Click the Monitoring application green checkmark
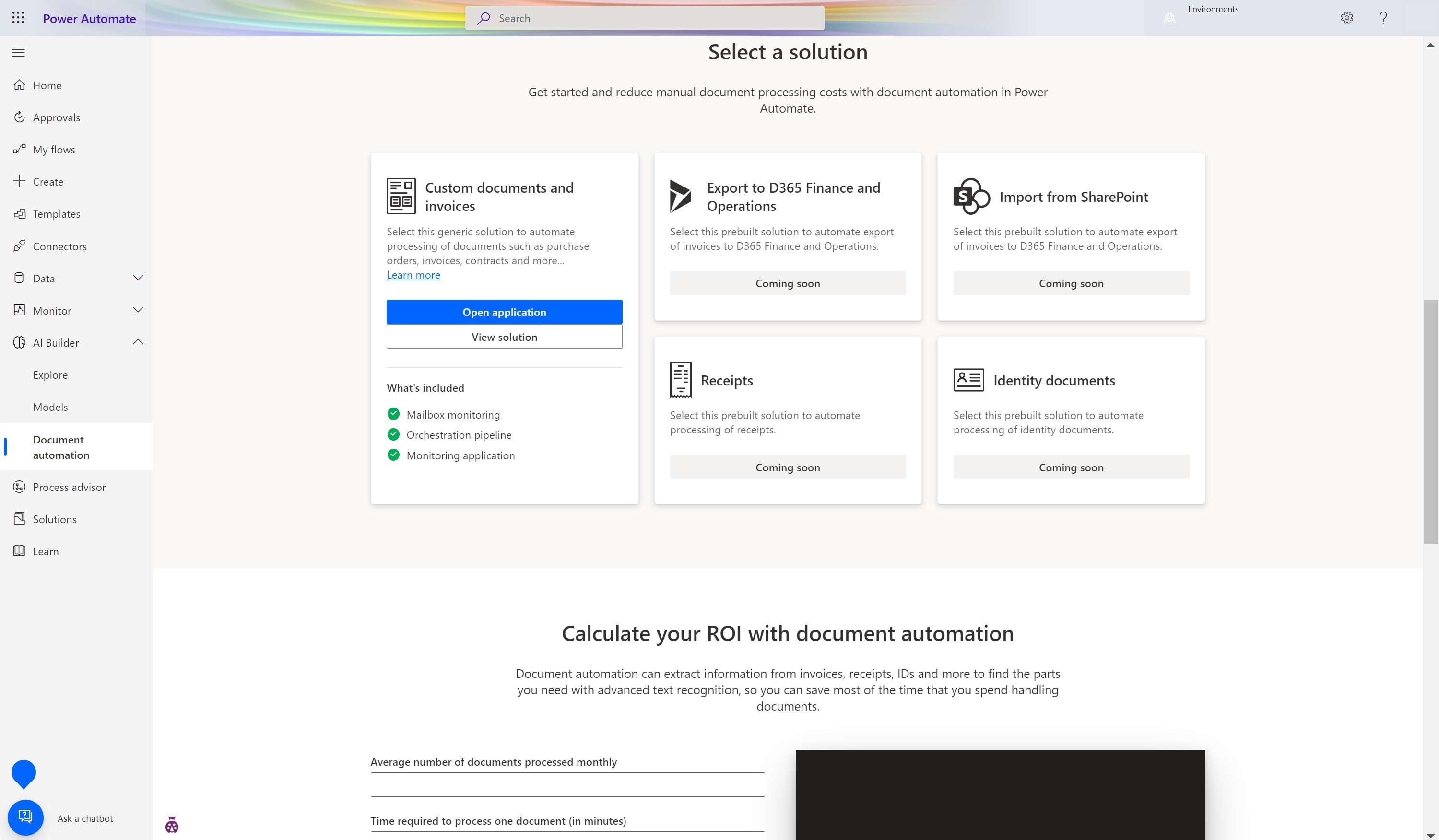 (393, 455)
